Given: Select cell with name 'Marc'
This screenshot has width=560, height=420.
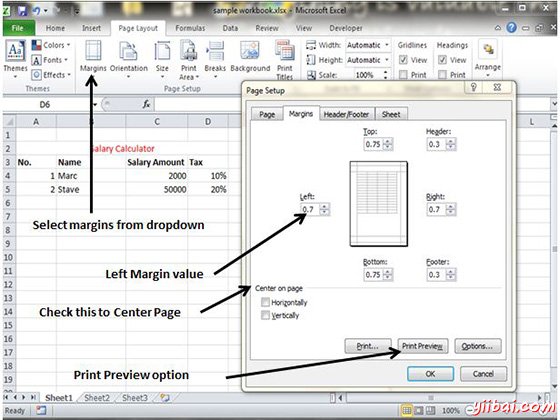Looking at the screenshot, I should (x=91, y=176).
